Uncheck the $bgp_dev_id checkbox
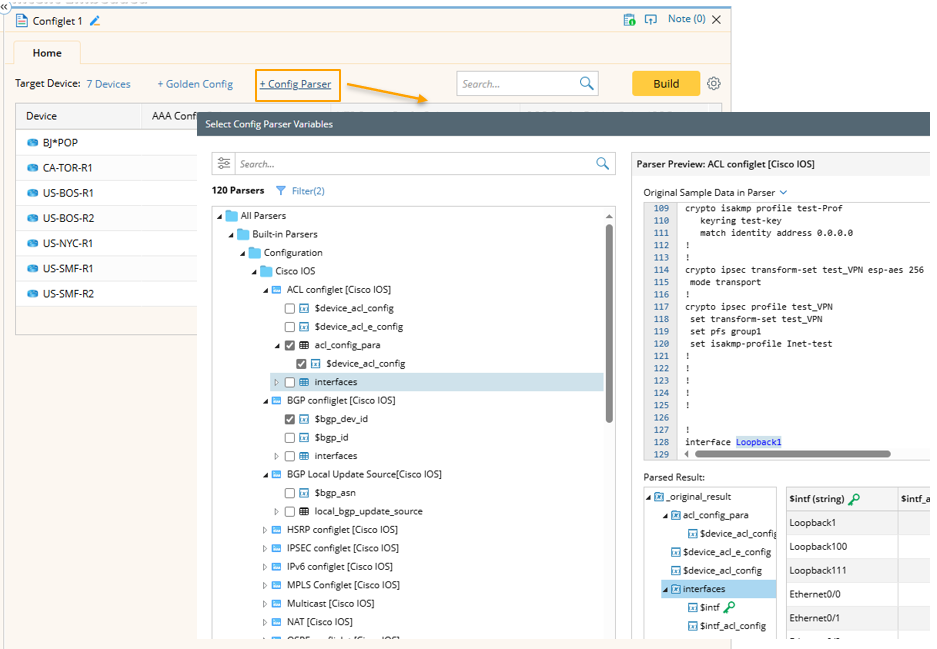This screenshot has height=649, width=937. pos(290,419)
